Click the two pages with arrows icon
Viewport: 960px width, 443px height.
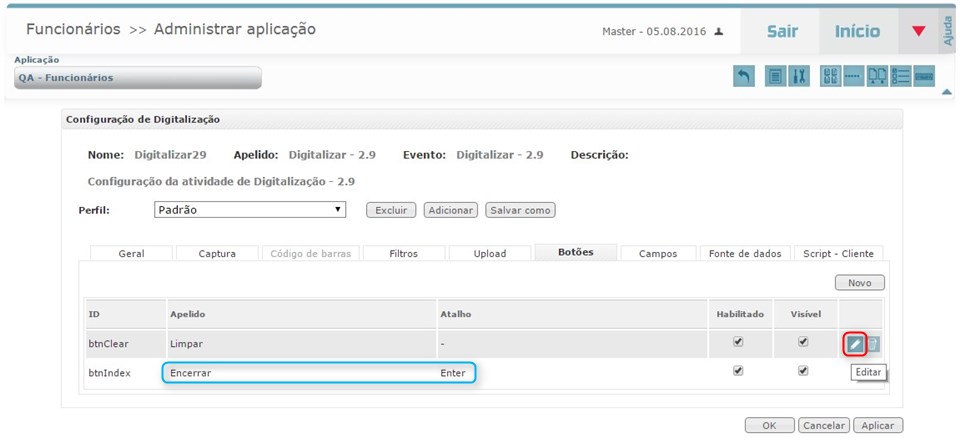point(877,76)
